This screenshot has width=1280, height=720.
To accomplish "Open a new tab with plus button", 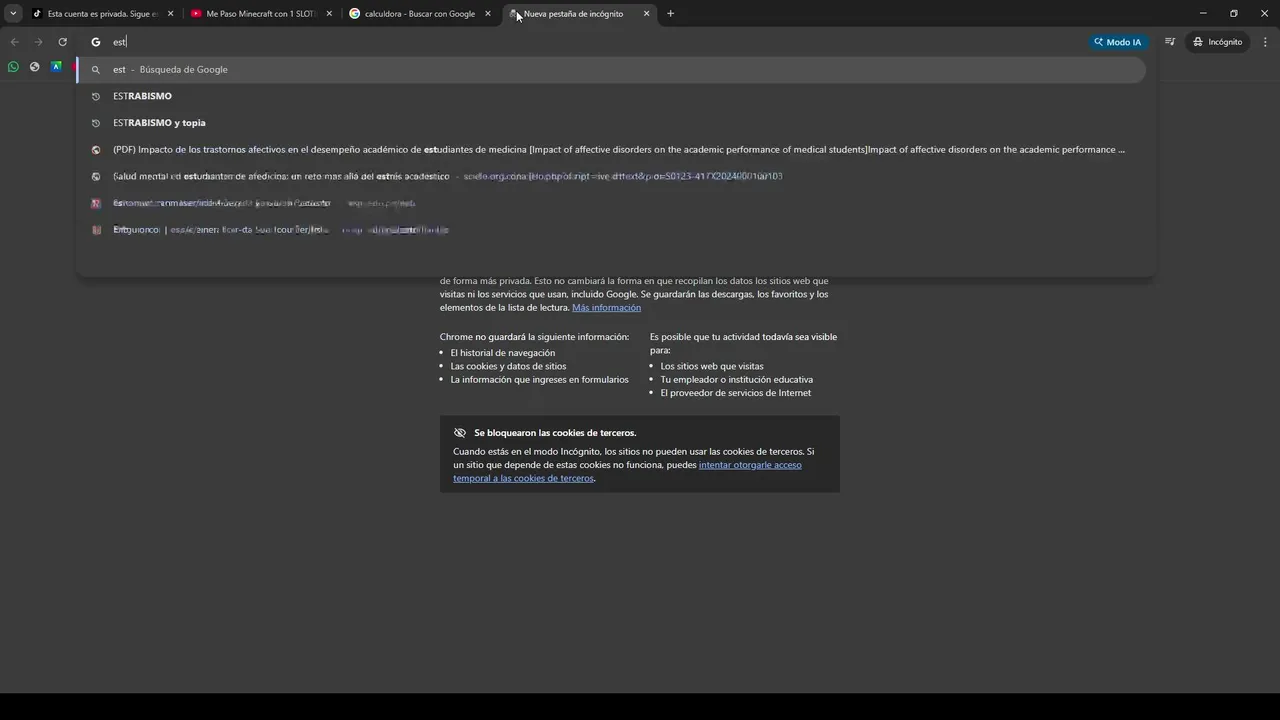I will tap(670, 14).
